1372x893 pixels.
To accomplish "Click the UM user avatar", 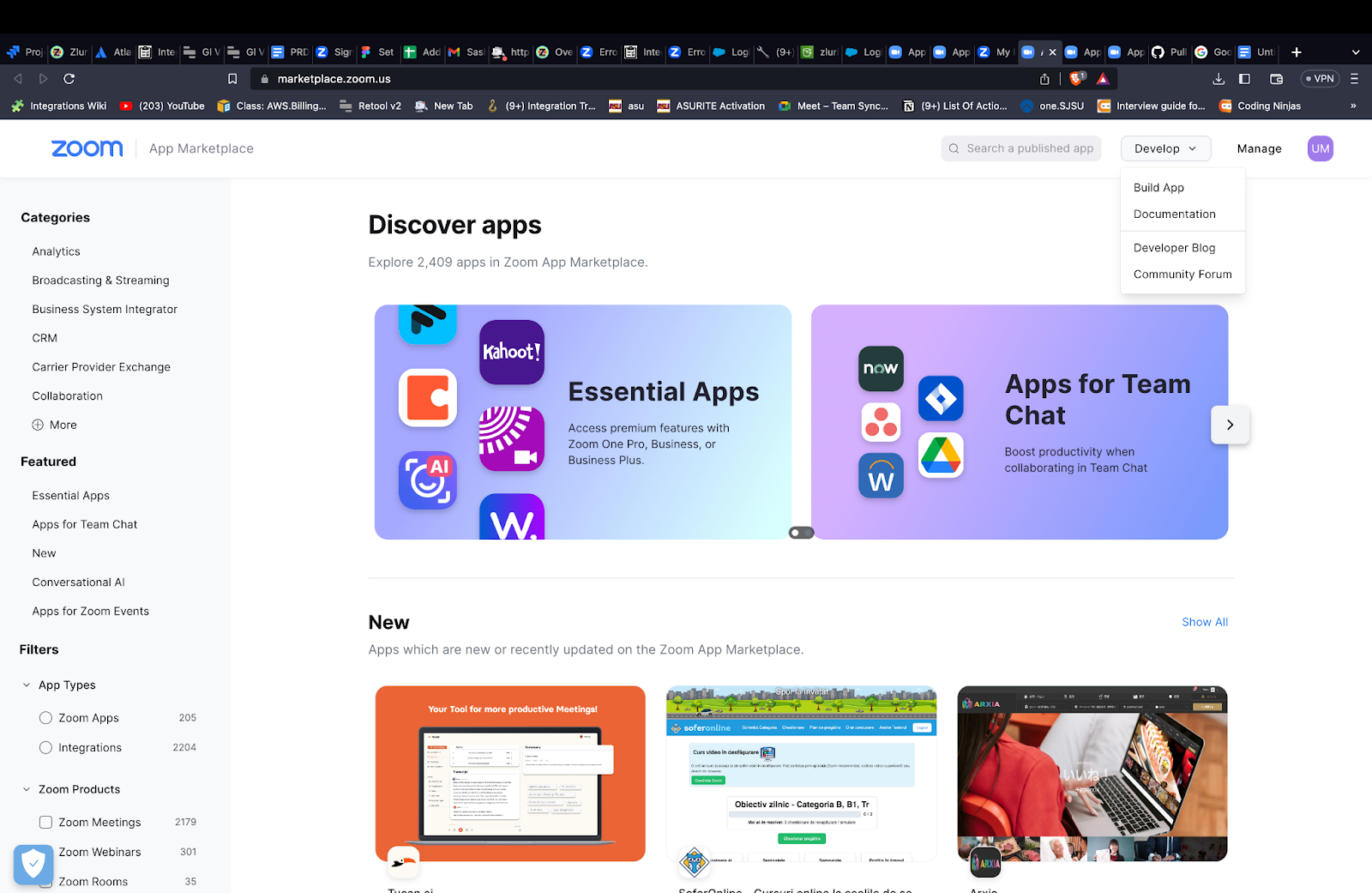I will (x=1321, y=148).
